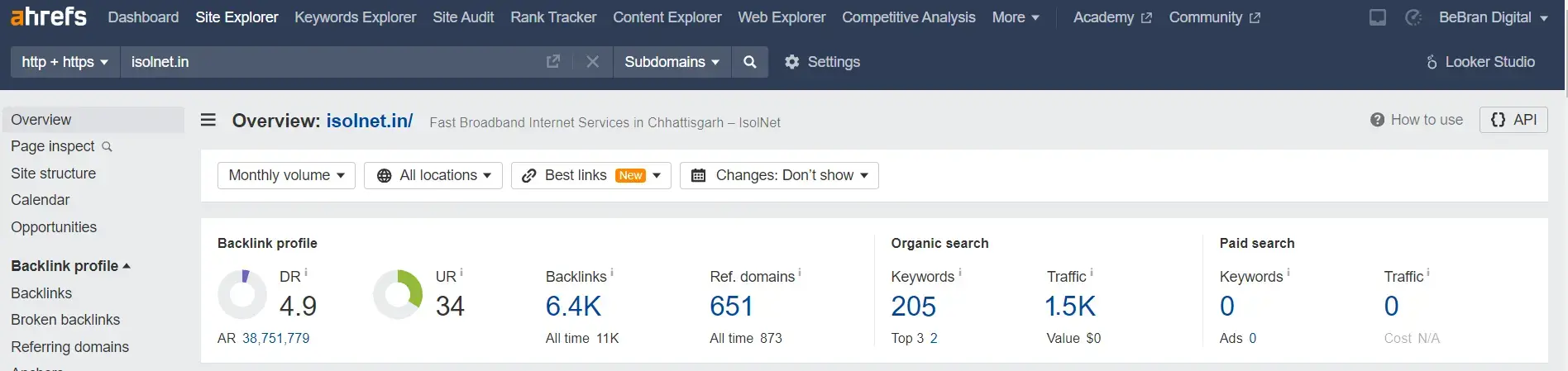Click the How to use help icon
Screen dimensions: 1568x371
pyautogui.click(x=1377, y=120)
